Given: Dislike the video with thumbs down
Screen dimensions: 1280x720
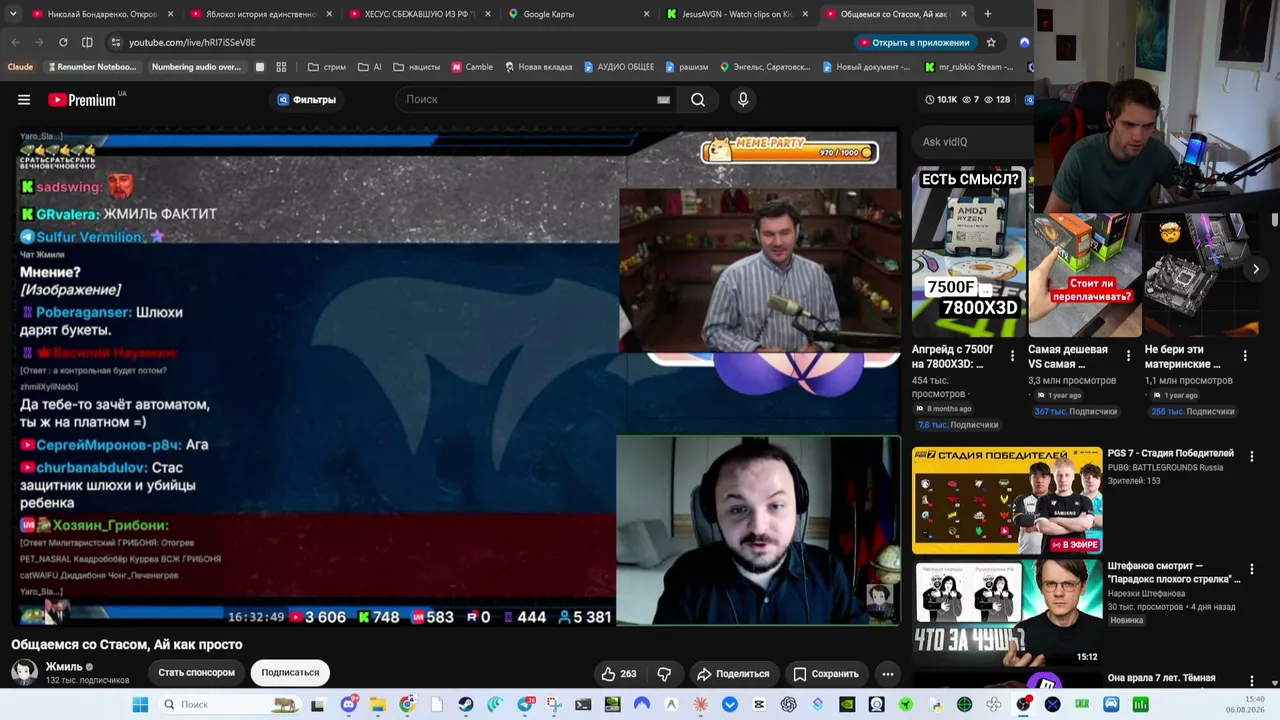Looking at the screenshot, I should (x=664, y=674).
